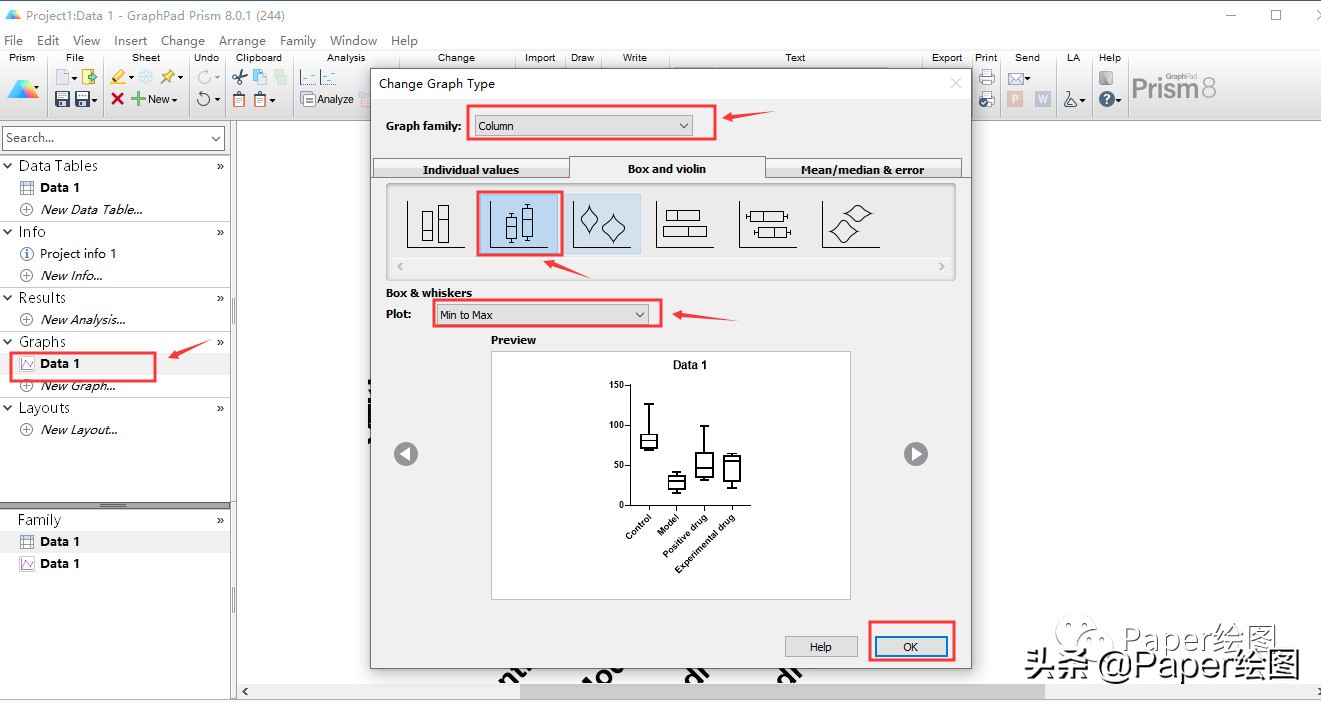Open the Family menu
The width and height of the screenshot is (1321, 702).
click(x=298, y=41)
